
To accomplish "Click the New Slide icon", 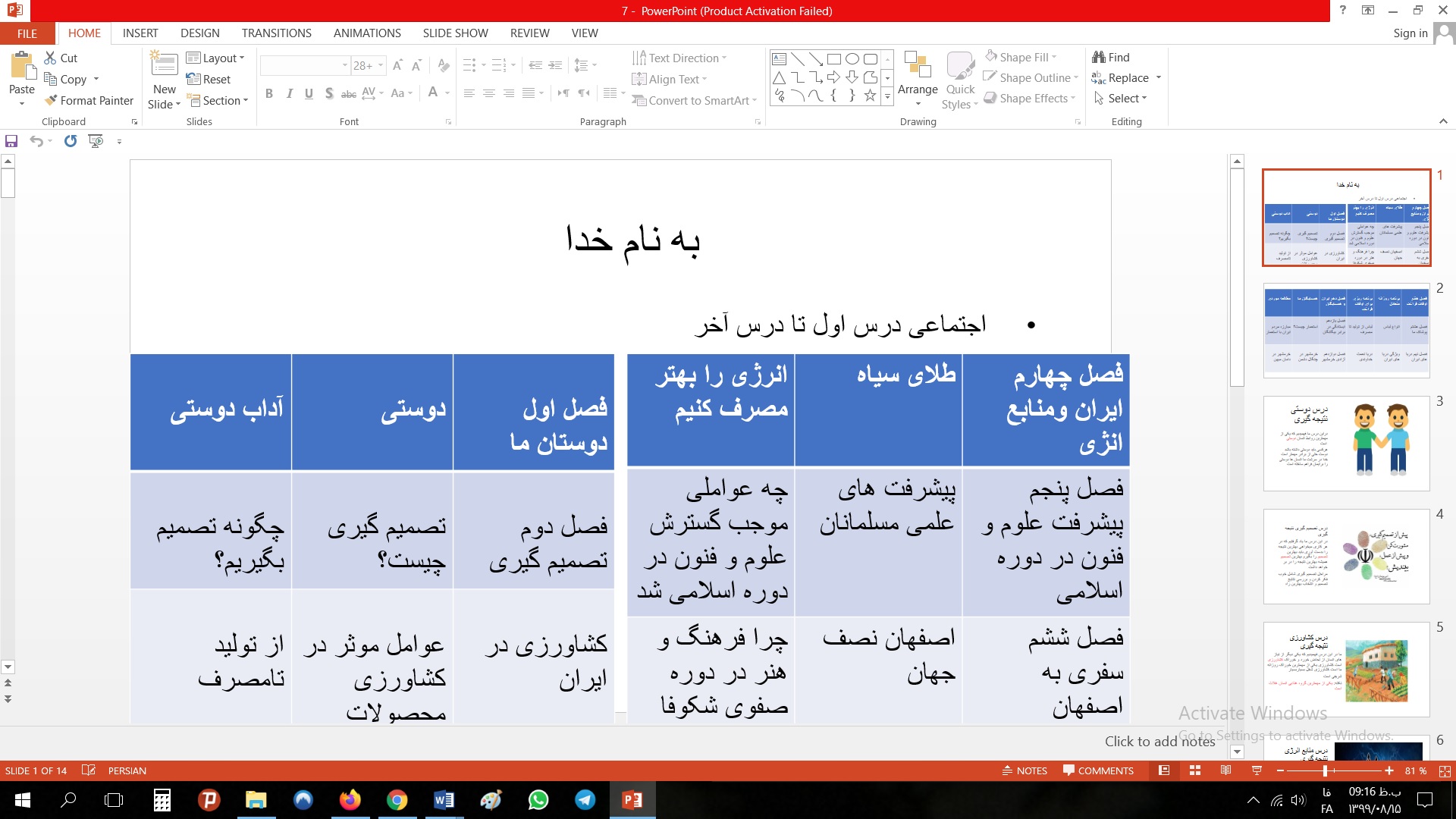I will point(164,64).
